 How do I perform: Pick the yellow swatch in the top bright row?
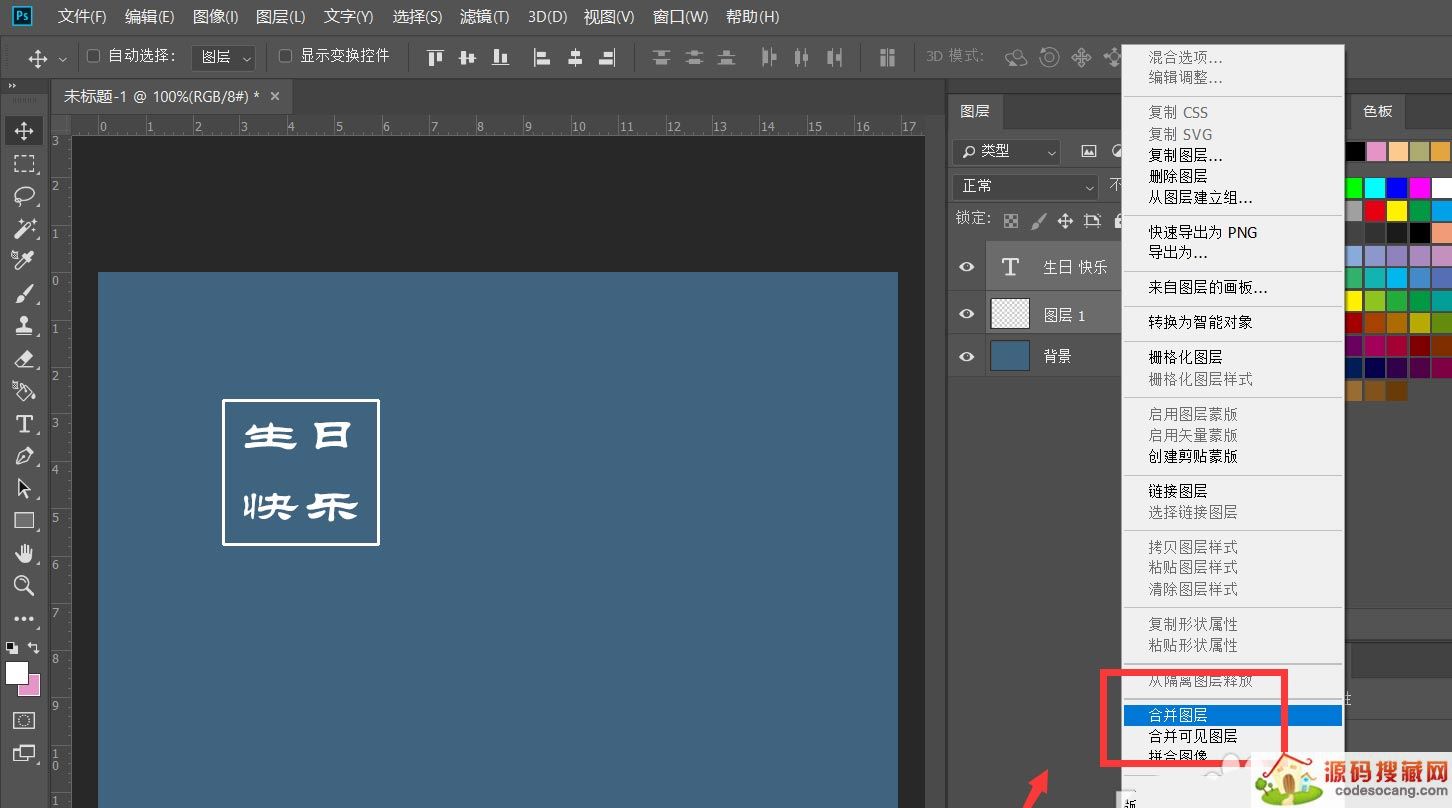pos(1397,211)
